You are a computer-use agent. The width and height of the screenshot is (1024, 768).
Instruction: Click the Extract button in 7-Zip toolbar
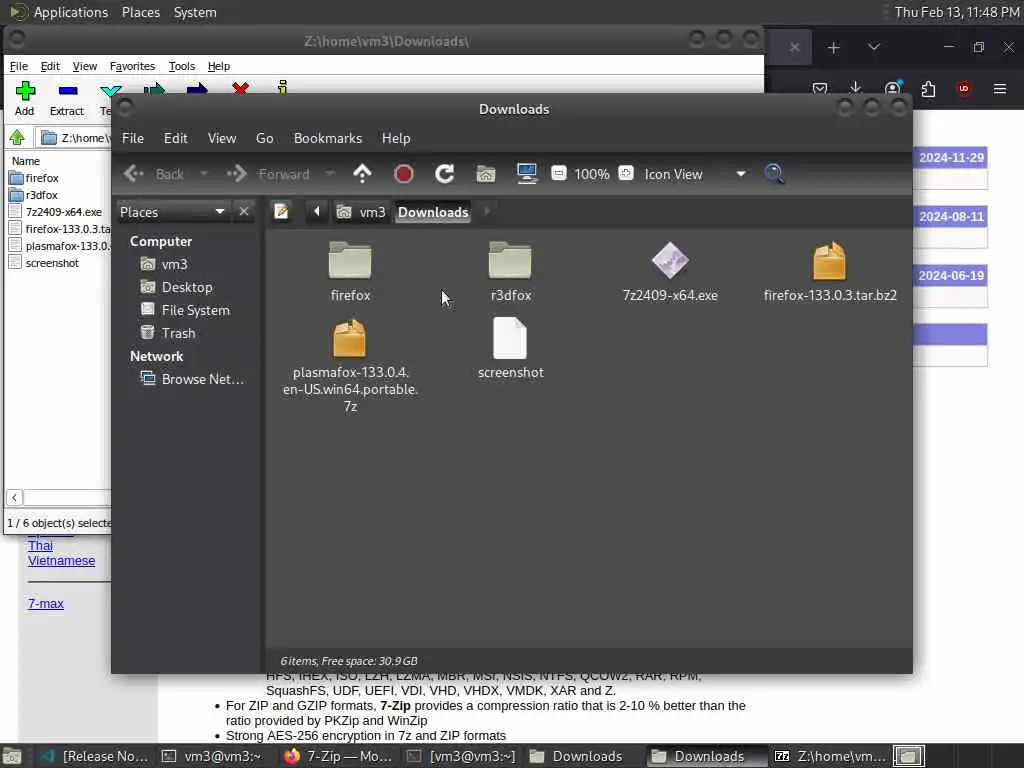67,99
